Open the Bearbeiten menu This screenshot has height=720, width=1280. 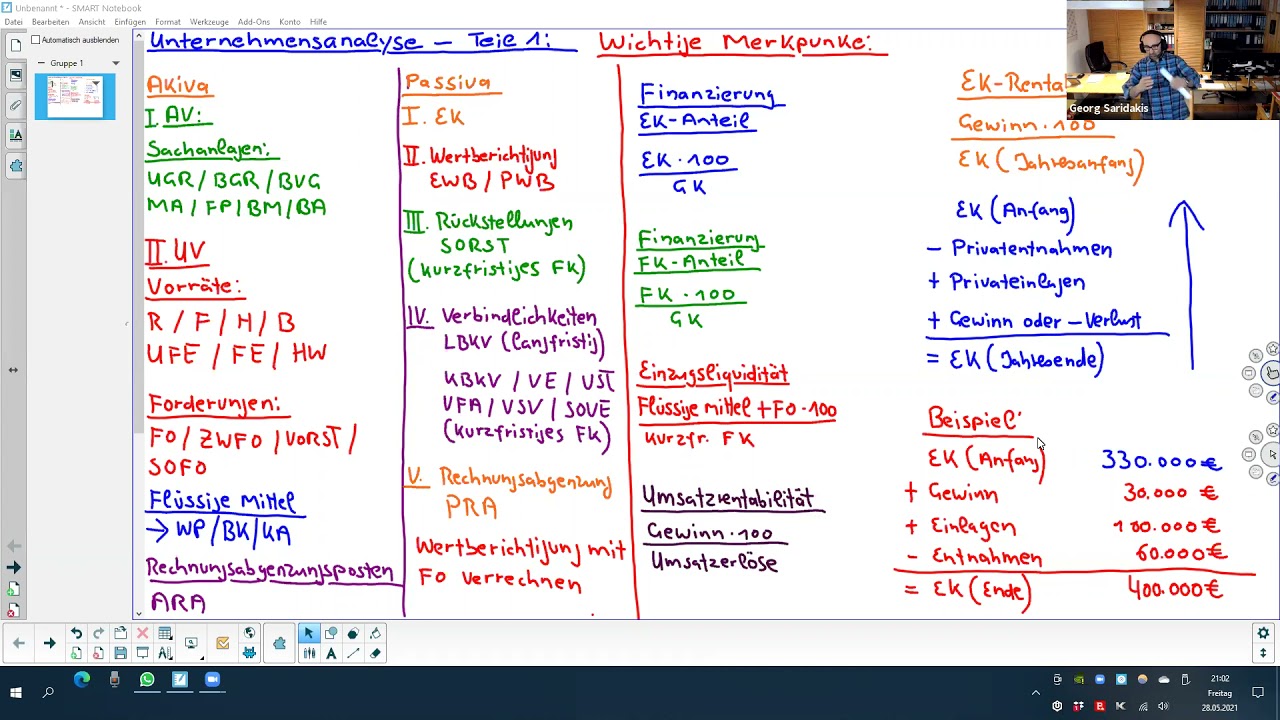50,22
